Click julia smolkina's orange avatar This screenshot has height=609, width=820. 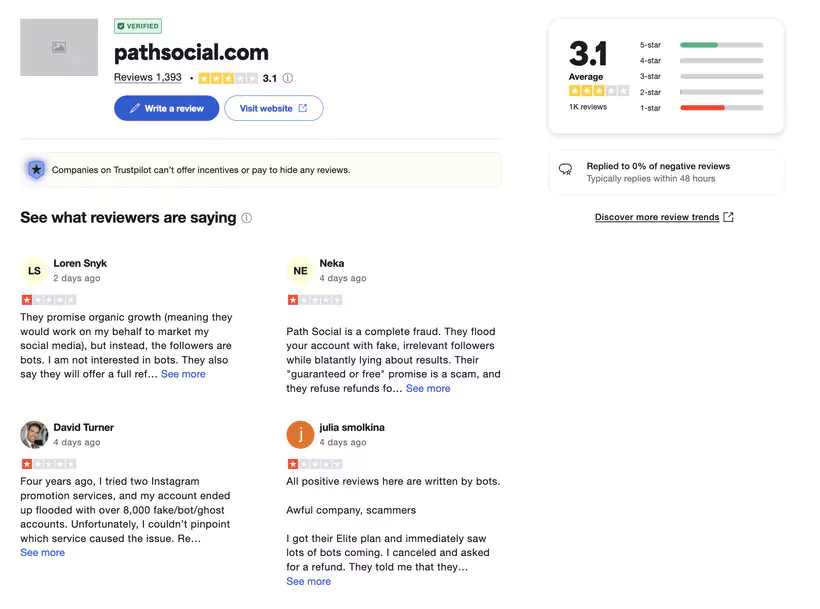click(301, 434)
